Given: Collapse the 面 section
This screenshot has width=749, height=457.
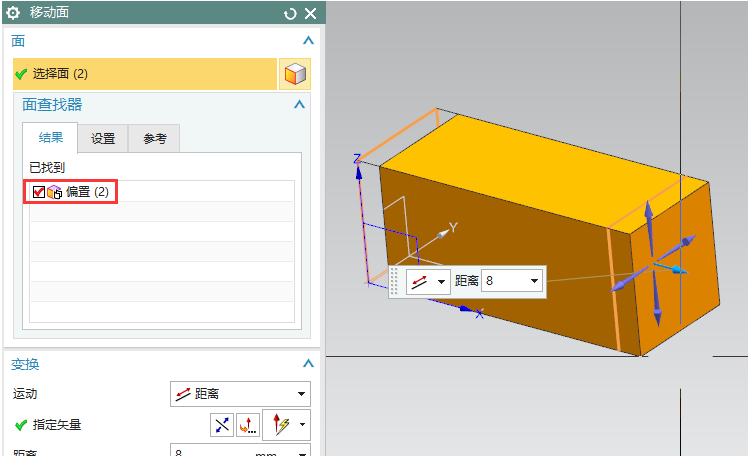Looking at the screenshot, I should tap(308, 41).
